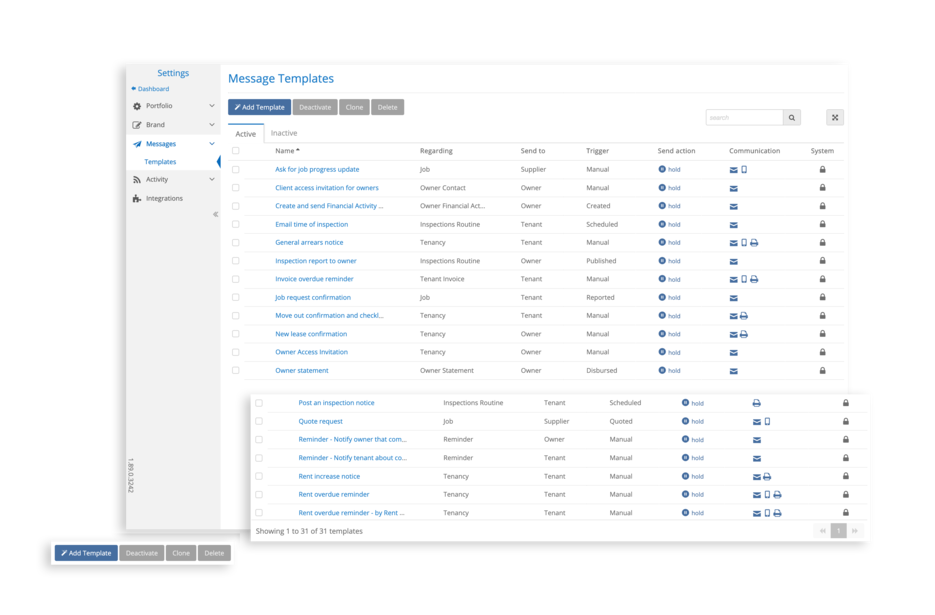Image resolution: width=935 pixels, height=615 pixels.
Task: Click hold icon for Email time of inspection
Action: (662, 224)
